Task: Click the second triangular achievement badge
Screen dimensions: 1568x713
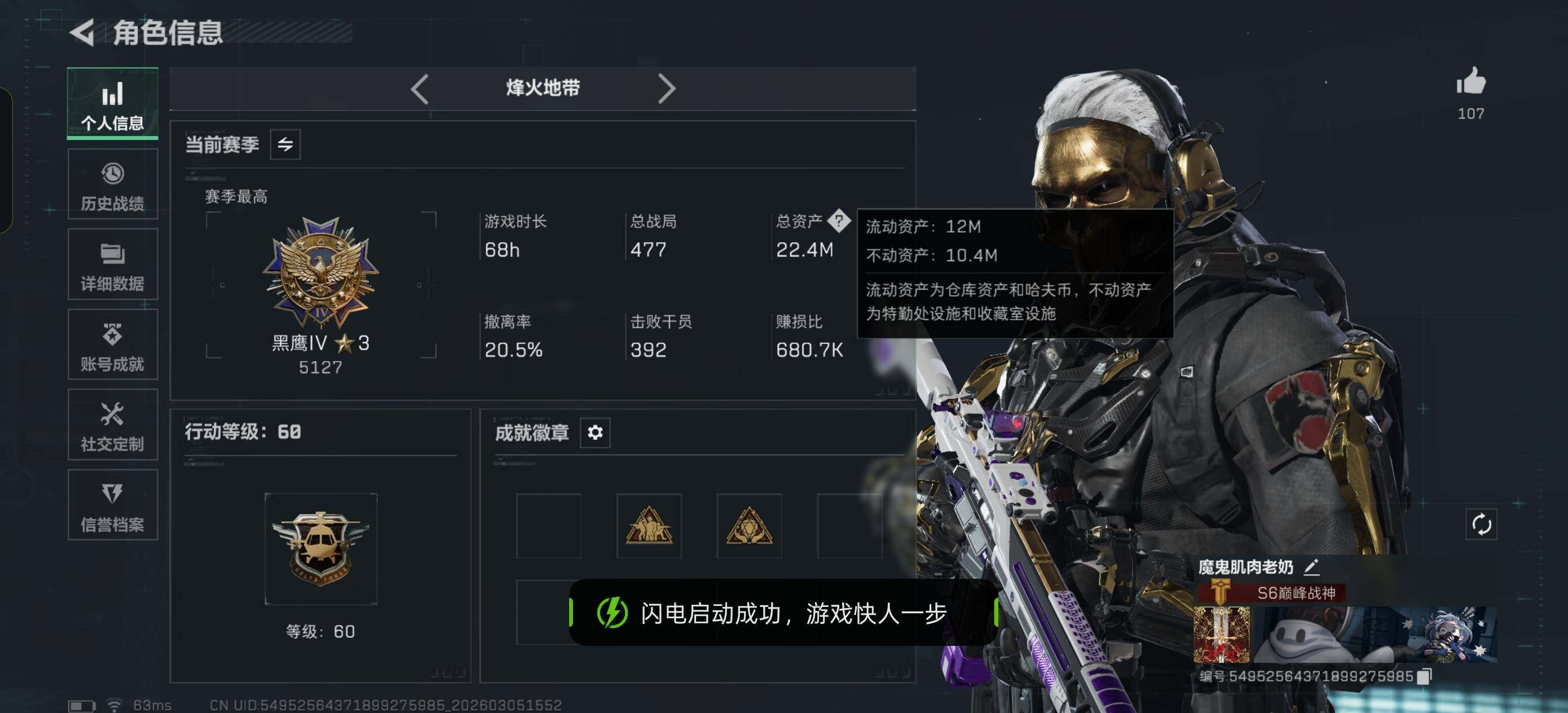Action: pos(749,526)
